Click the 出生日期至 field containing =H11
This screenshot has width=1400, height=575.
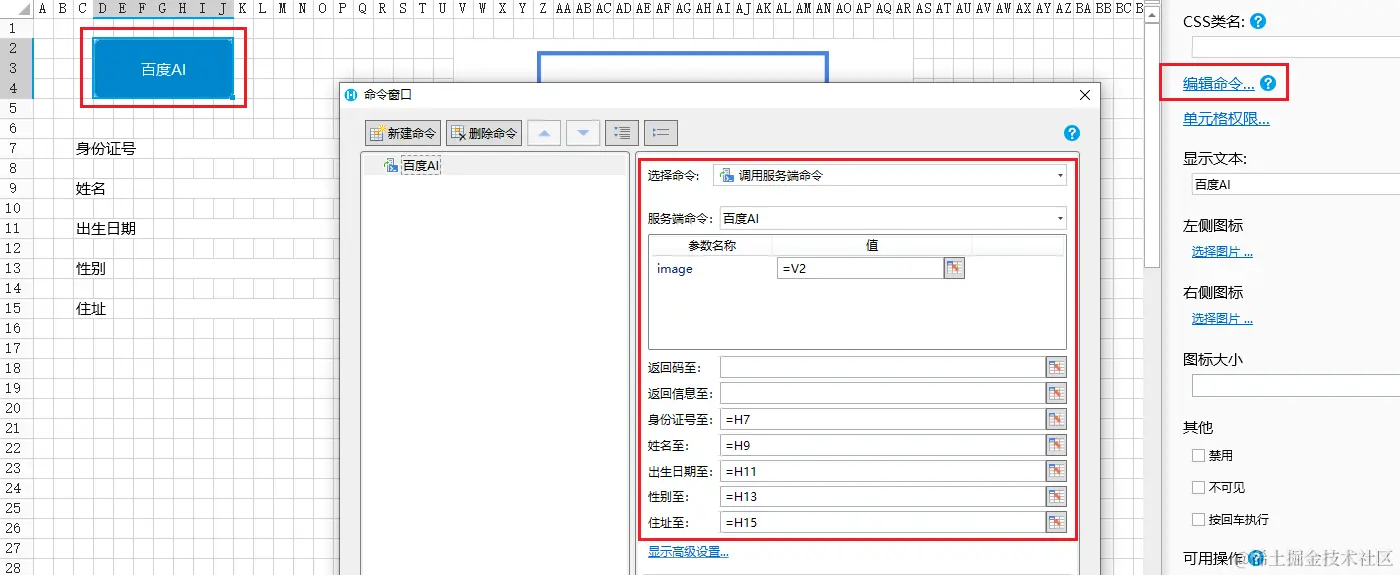click(881, 471)
